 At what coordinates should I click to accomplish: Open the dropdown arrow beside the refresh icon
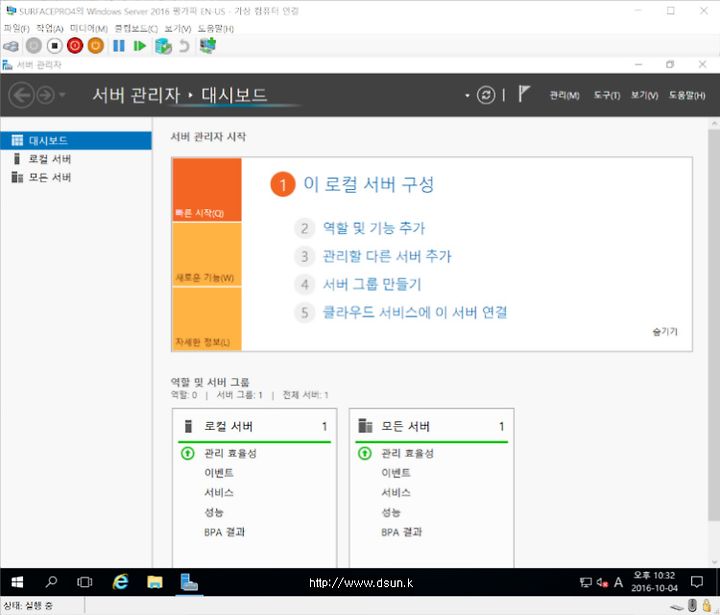point(467,96)
